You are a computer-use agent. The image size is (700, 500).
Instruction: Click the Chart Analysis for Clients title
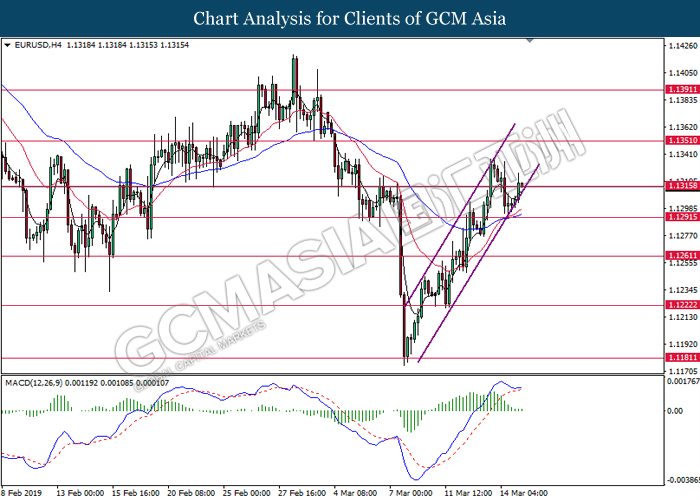click(350, 18)
